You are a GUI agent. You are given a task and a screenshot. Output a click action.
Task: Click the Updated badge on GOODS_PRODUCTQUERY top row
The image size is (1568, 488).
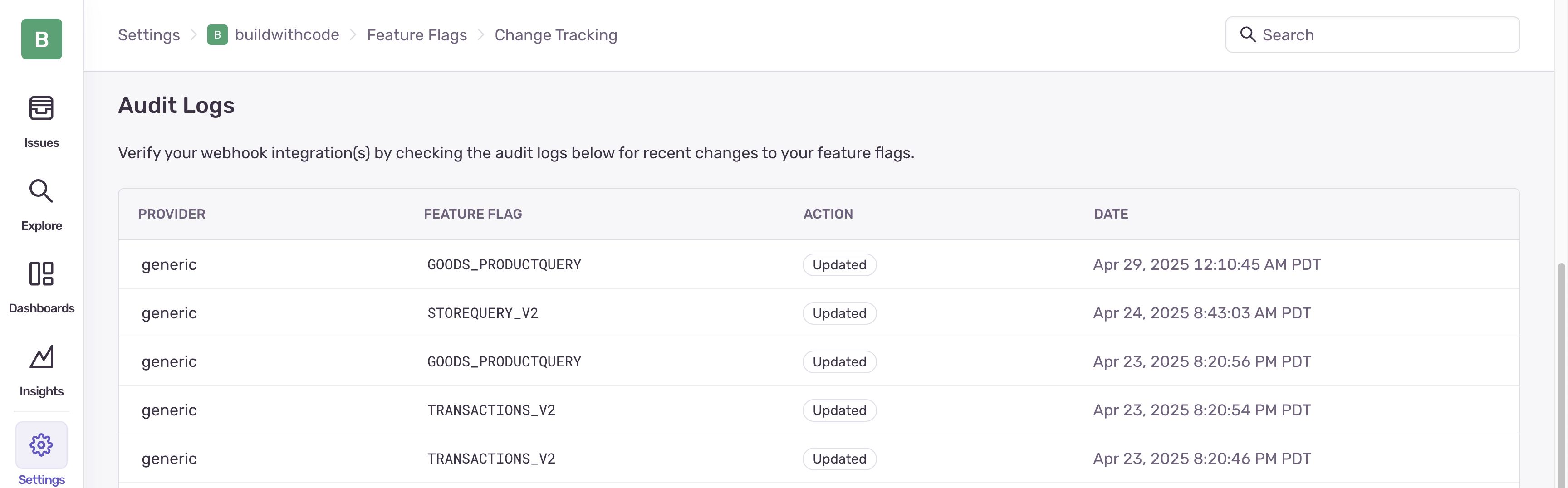(x=839, y=264)
